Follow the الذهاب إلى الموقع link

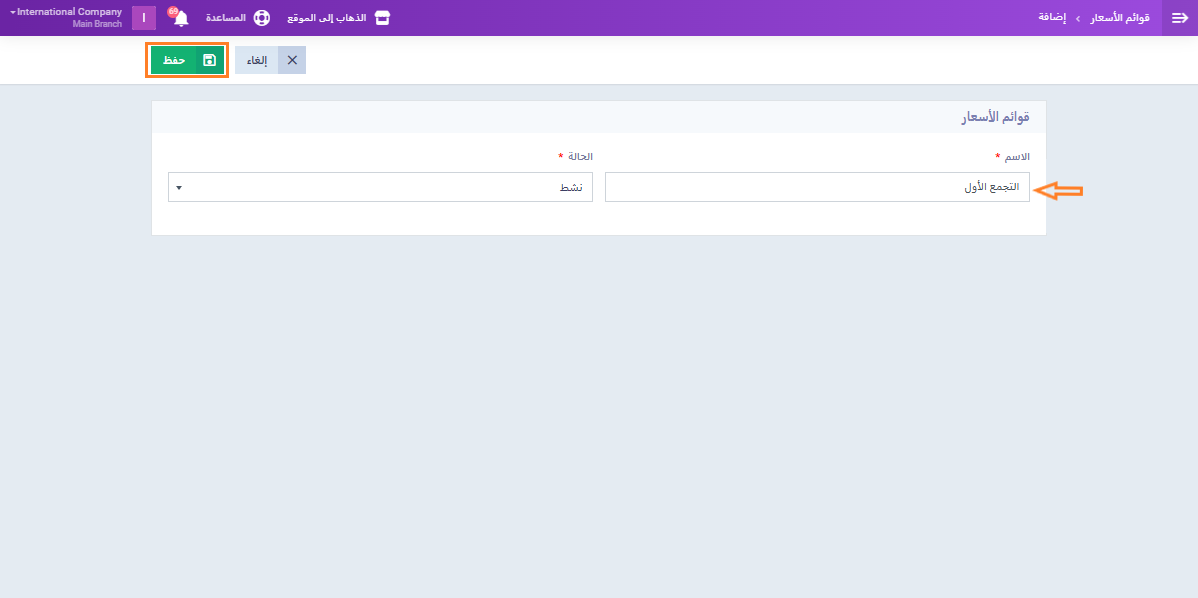[x=326, y=18]
